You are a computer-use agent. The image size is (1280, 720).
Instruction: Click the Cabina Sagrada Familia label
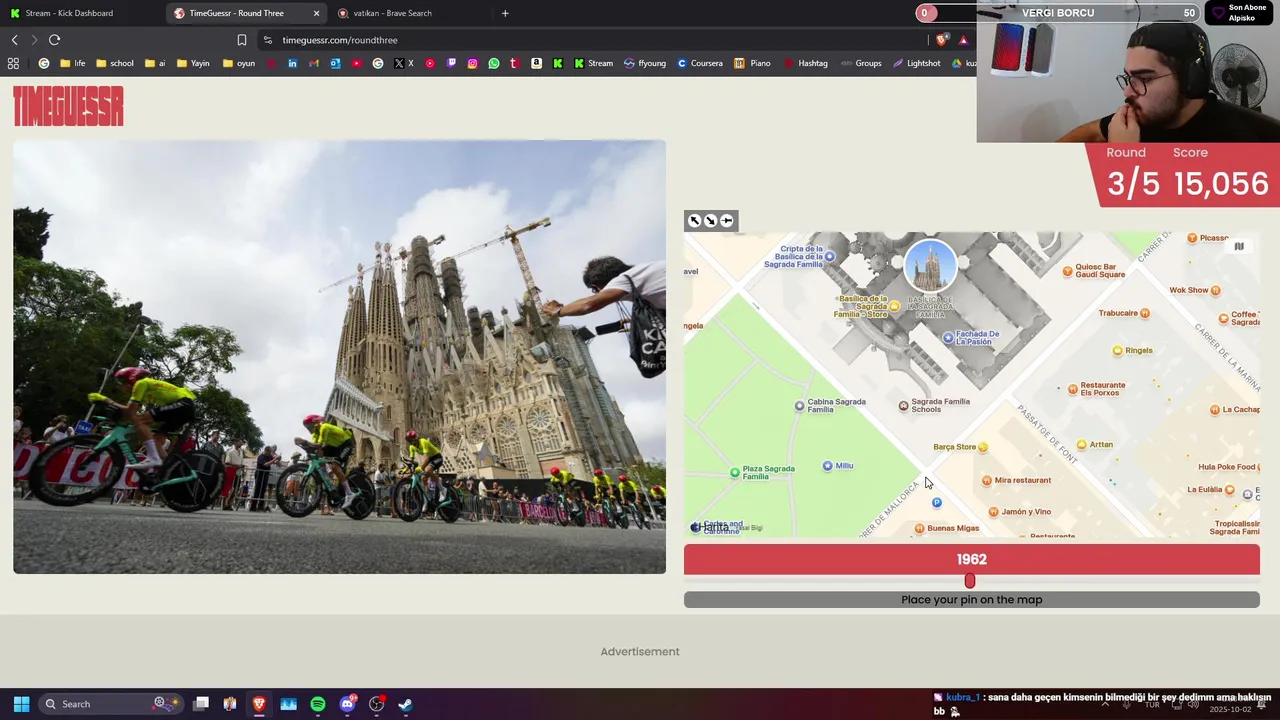click(837, 405)
